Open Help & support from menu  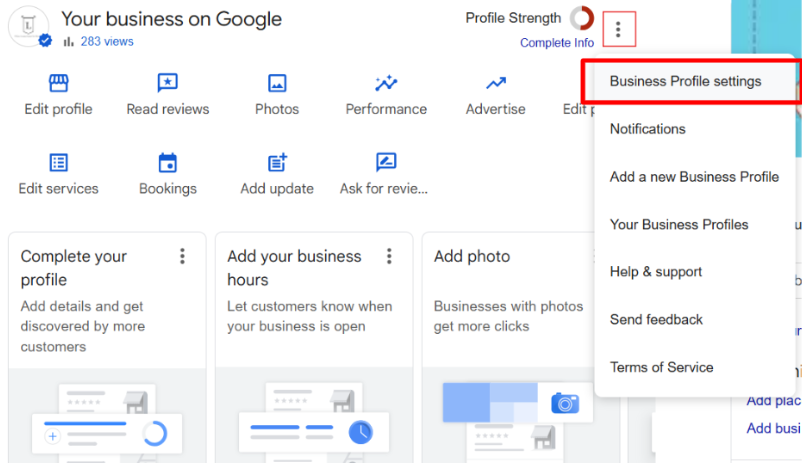(x=656, y=272)
